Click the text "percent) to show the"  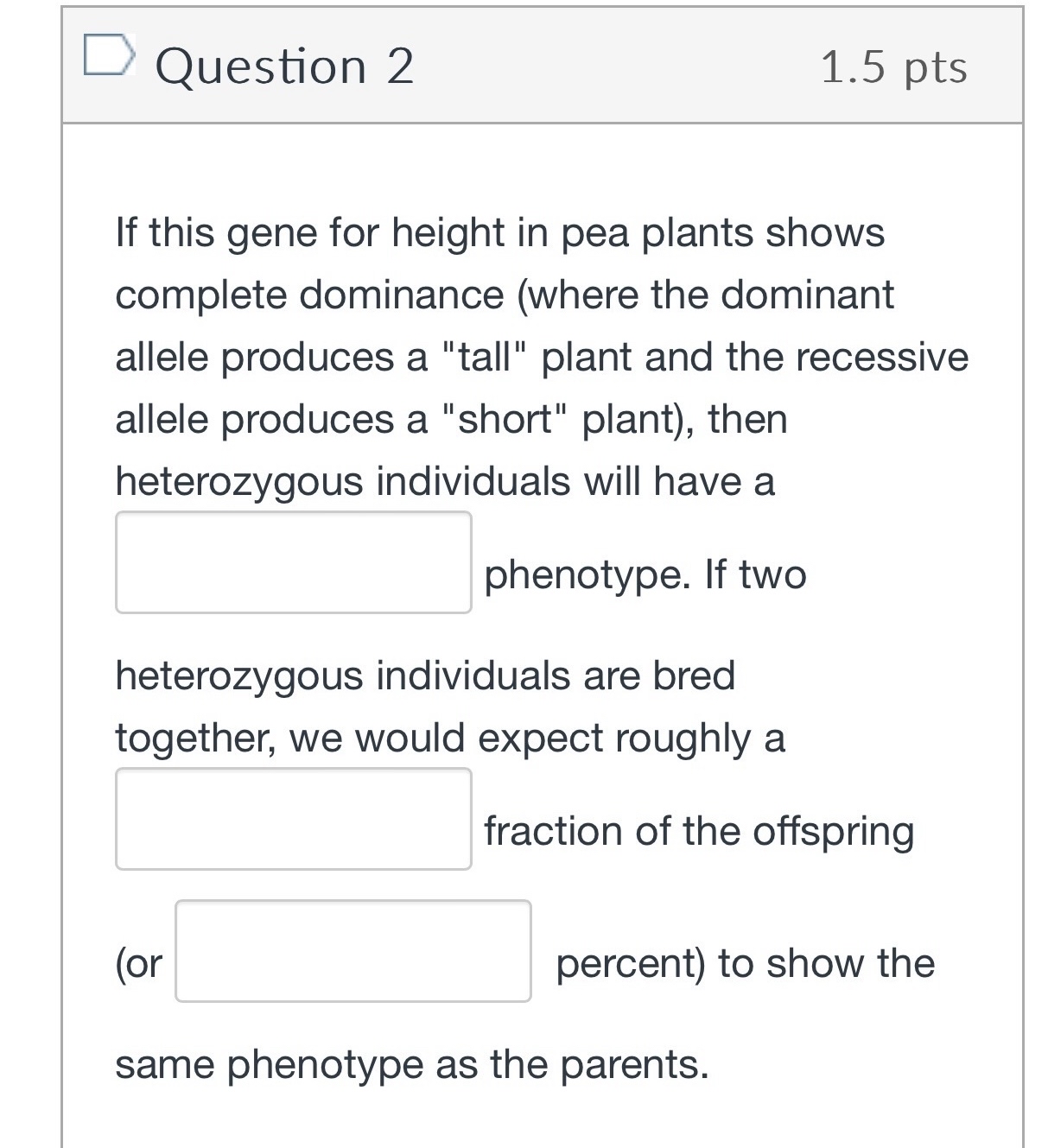[x=745, y=964]
